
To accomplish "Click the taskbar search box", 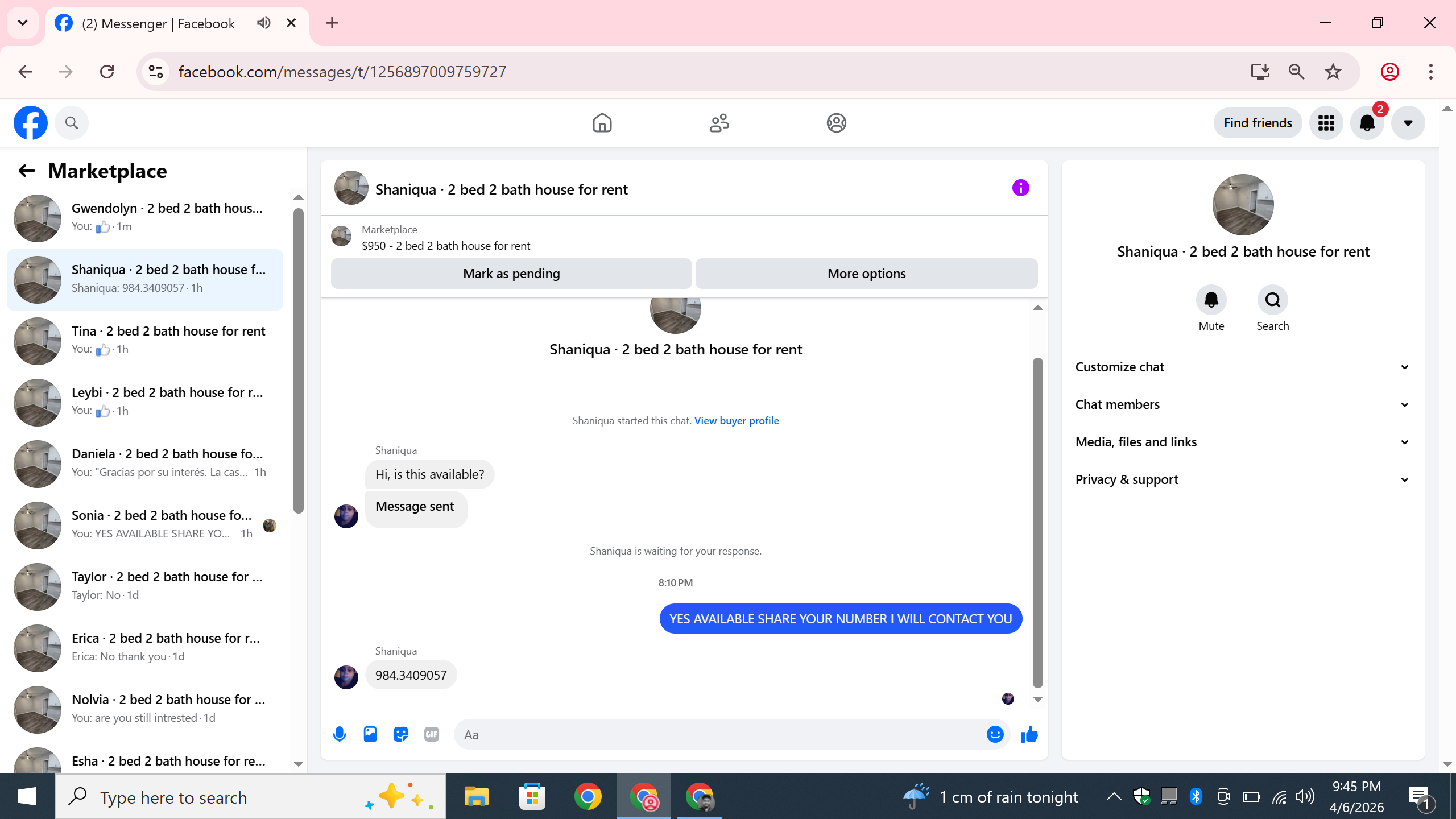I will click(250, 796).
